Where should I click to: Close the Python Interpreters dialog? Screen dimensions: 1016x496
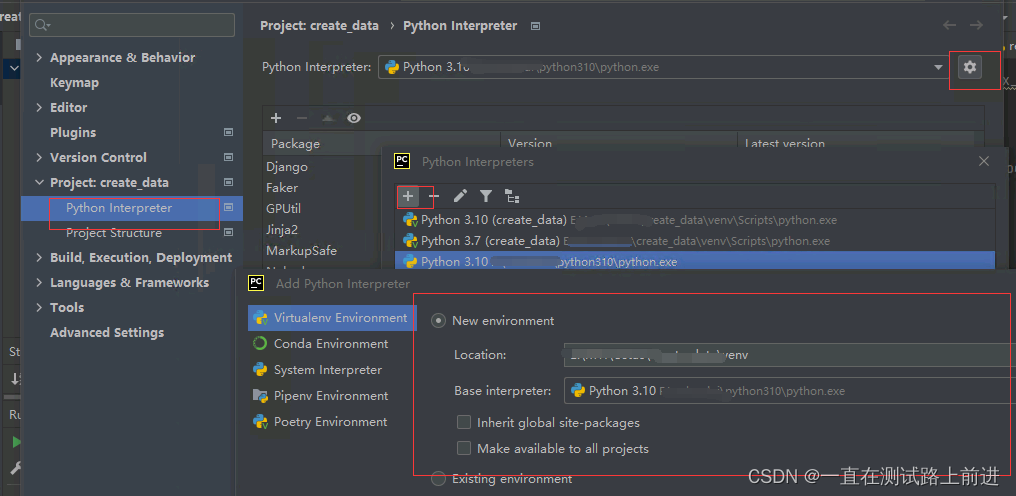pyautogui.click(x=984, y=161)
